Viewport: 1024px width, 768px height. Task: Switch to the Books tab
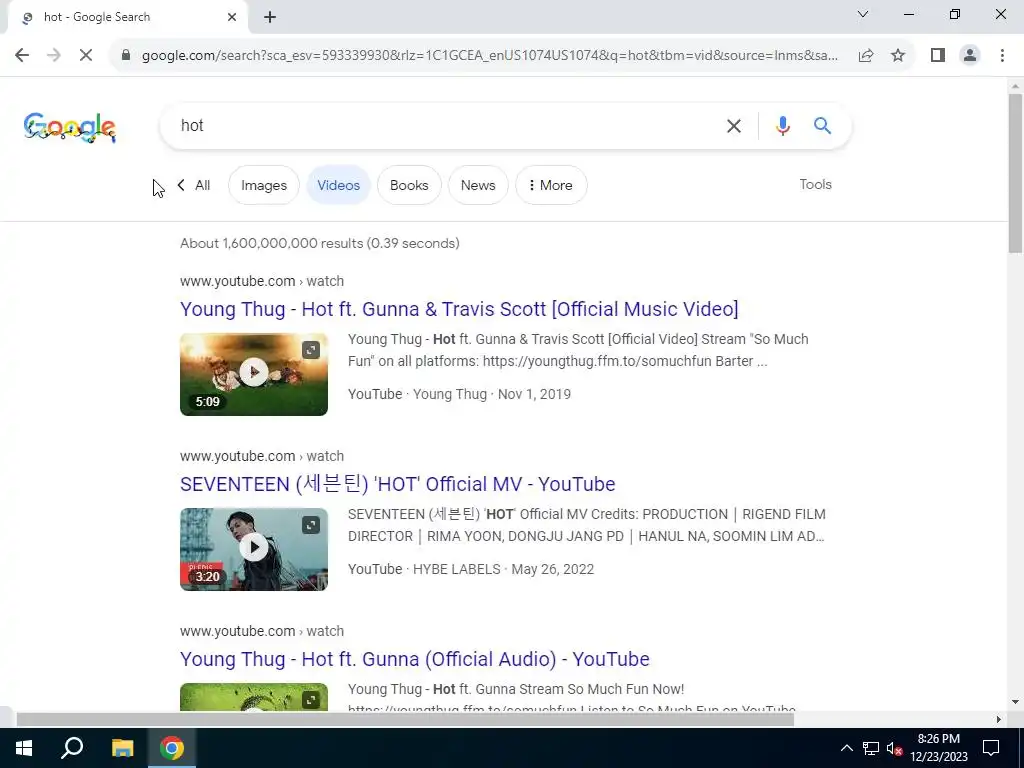pos(409,185)
